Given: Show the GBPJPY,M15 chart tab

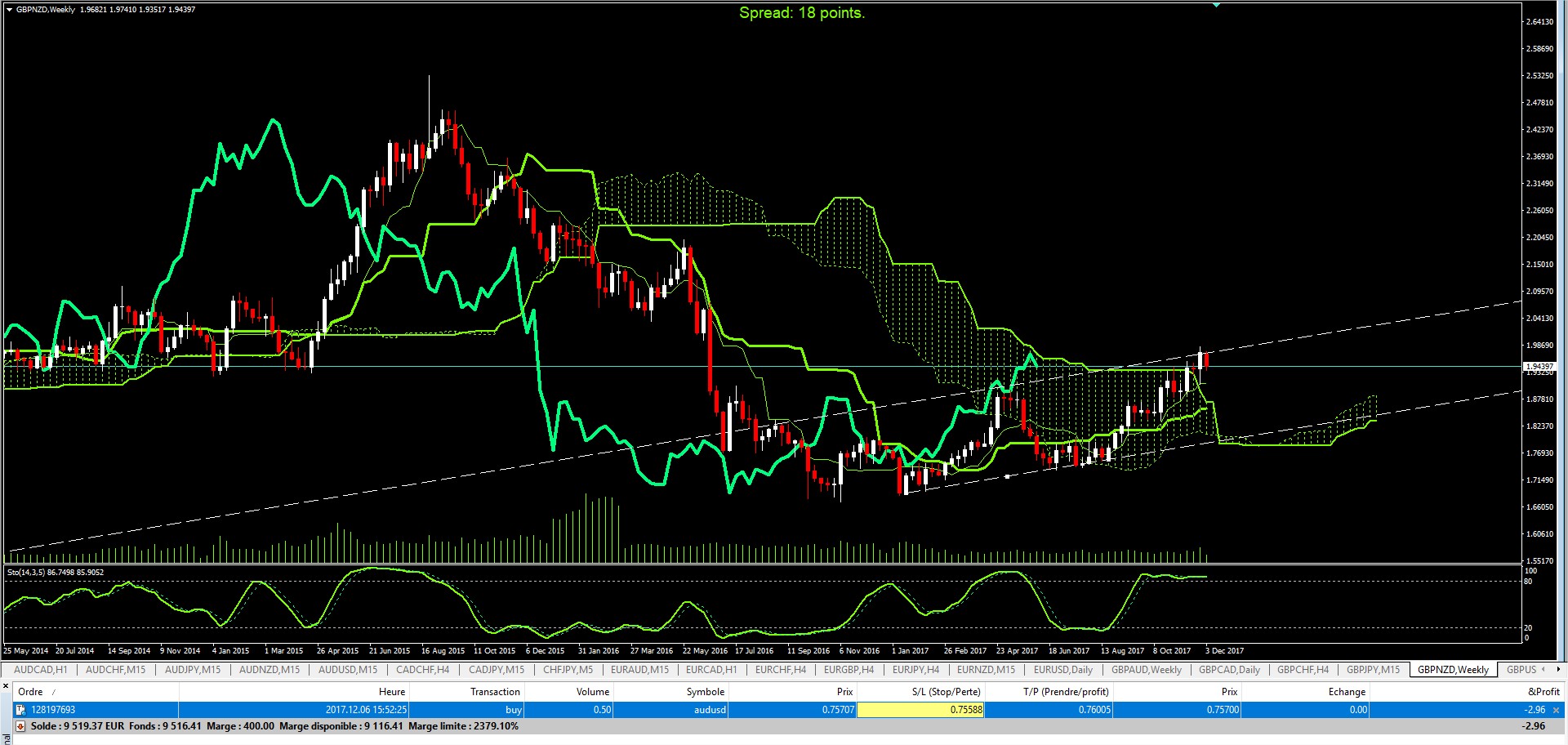Looking at the screenshot, I should pos(1374,670).
